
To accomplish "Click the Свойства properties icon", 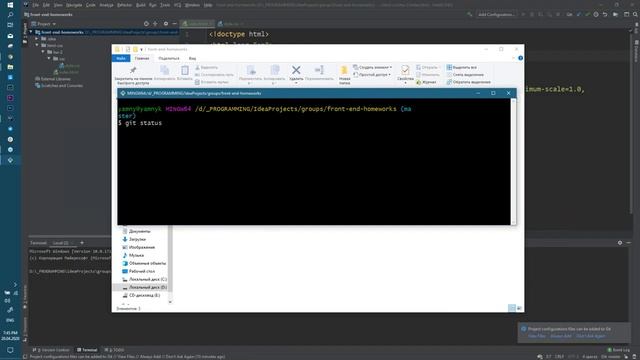I will point(405,70).
